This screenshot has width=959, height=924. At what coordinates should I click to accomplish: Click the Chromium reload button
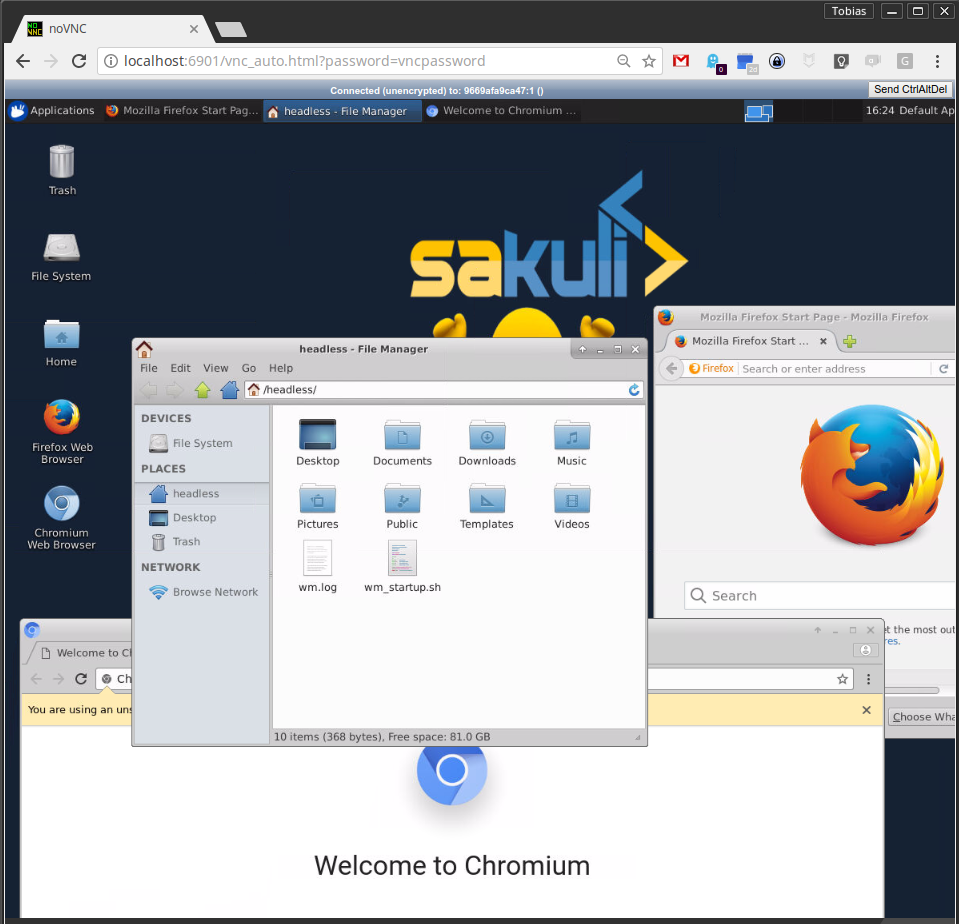tap(81, 679)
